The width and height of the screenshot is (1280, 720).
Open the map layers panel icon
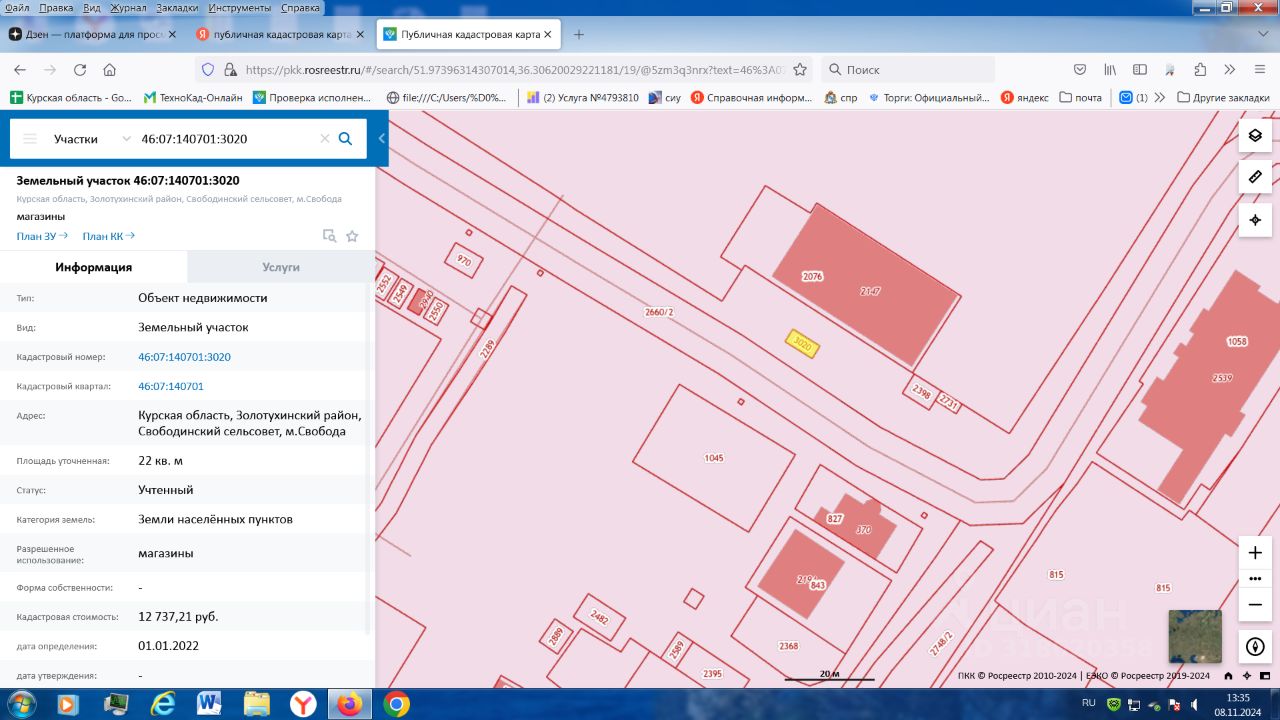1255,135
